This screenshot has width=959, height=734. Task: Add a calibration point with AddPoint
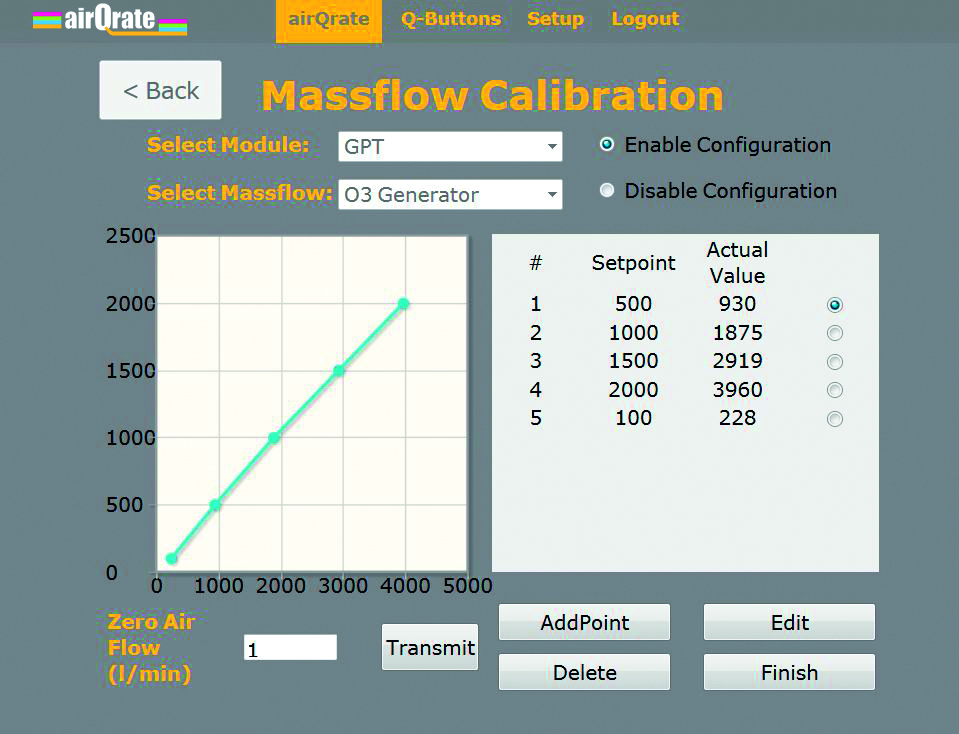click(584, 622)
